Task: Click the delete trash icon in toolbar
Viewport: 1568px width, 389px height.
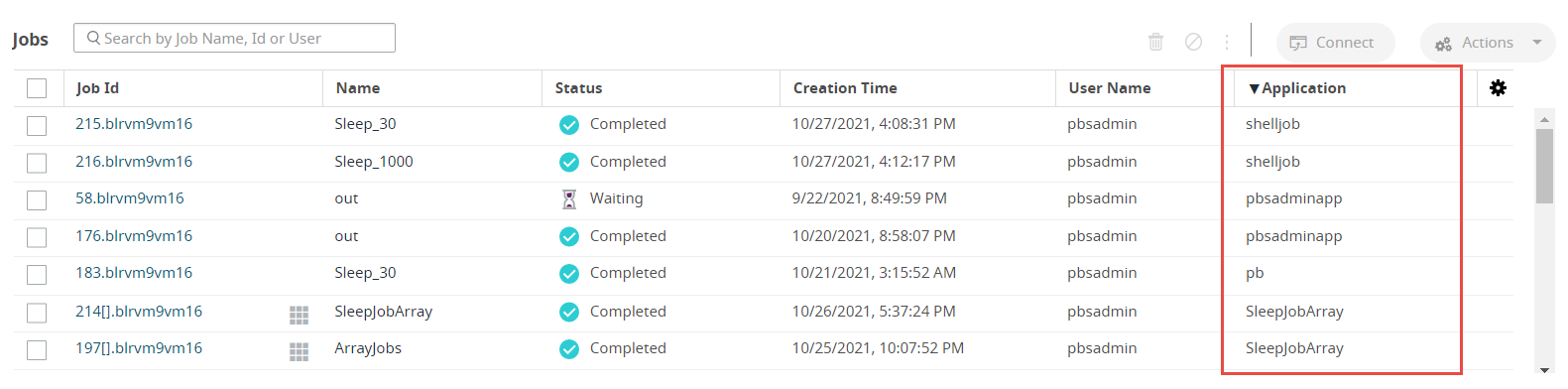Action: (x=1155, y=42)
